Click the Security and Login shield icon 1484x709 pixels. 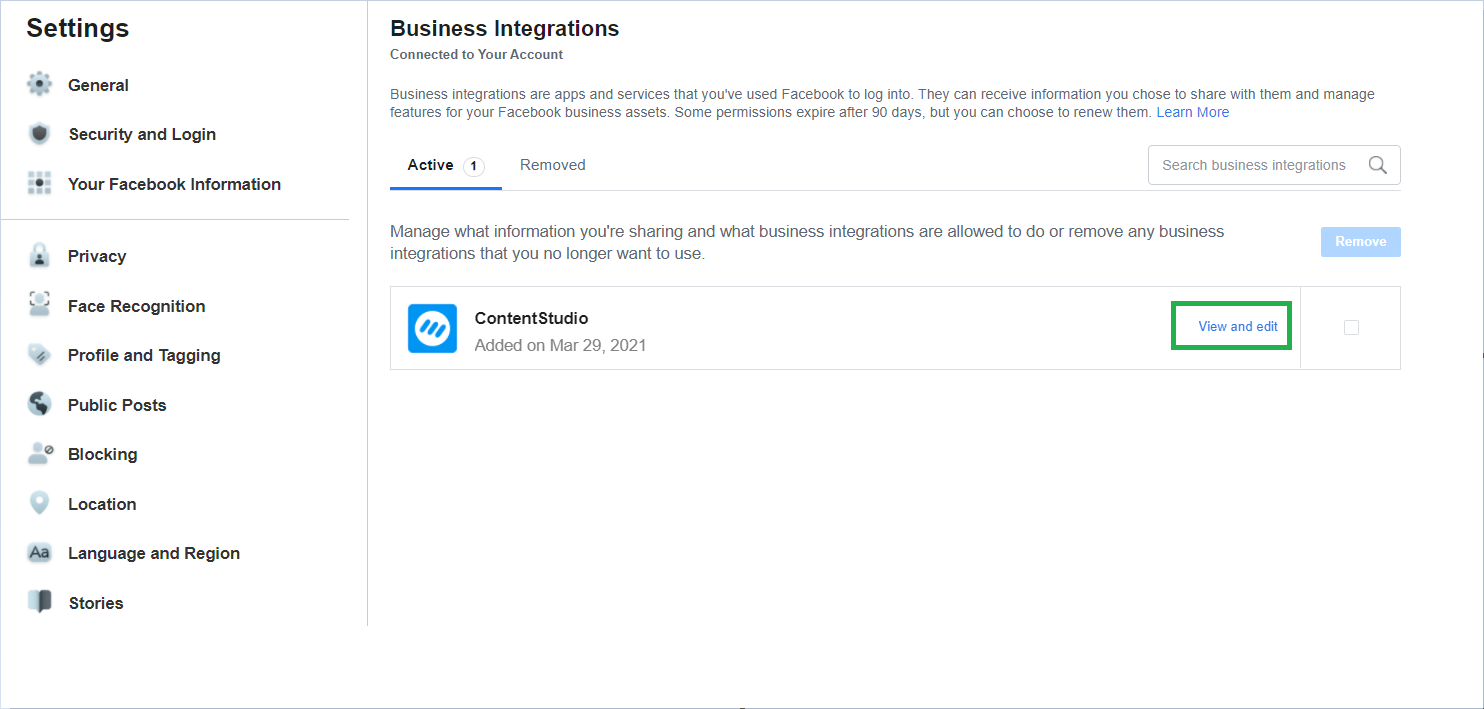(40, 134)
